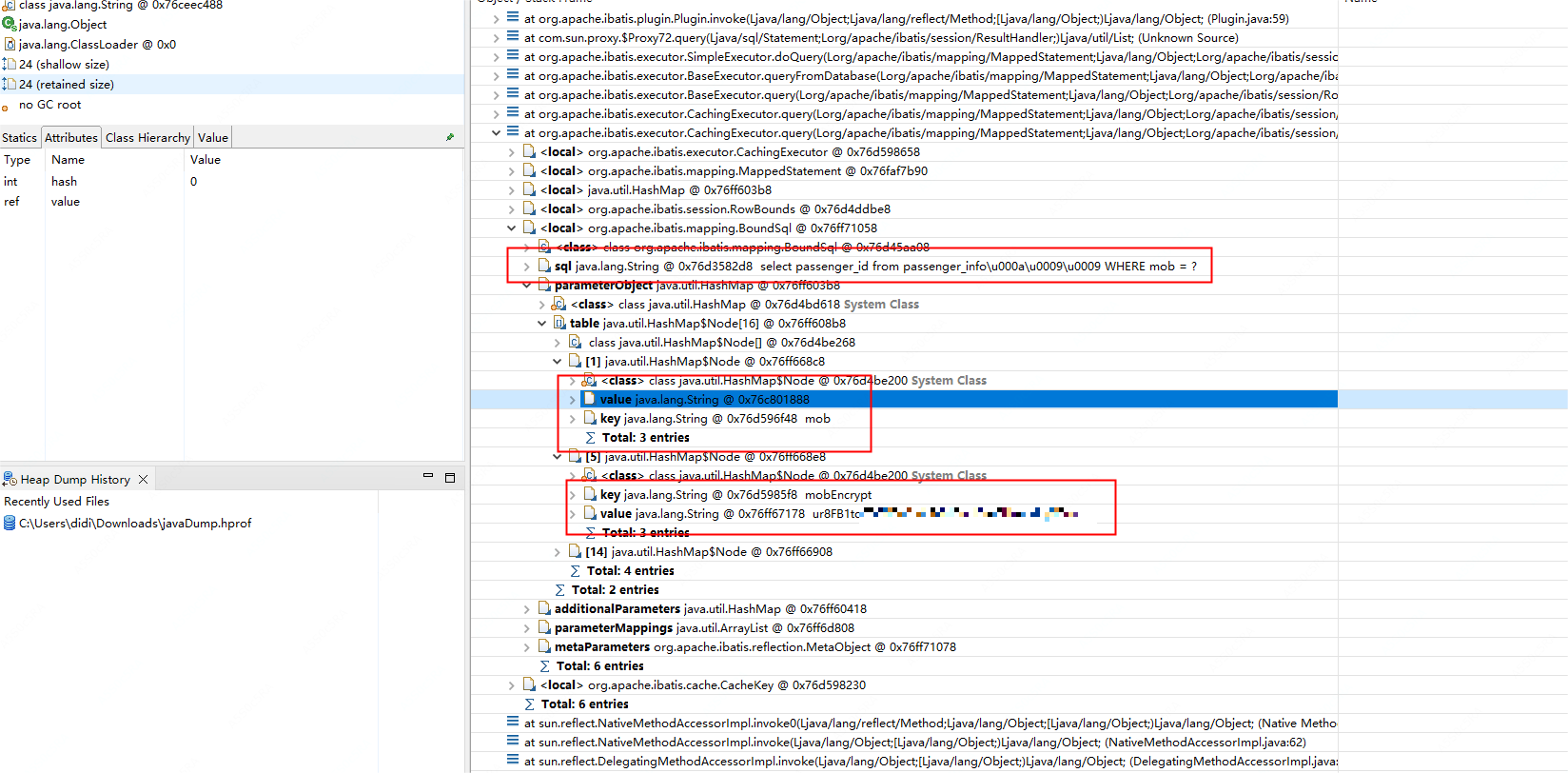This screenshot has width=1568, height=773.
Task: Expand $Proxy72.query stack frame
Action: coord(496,37)
